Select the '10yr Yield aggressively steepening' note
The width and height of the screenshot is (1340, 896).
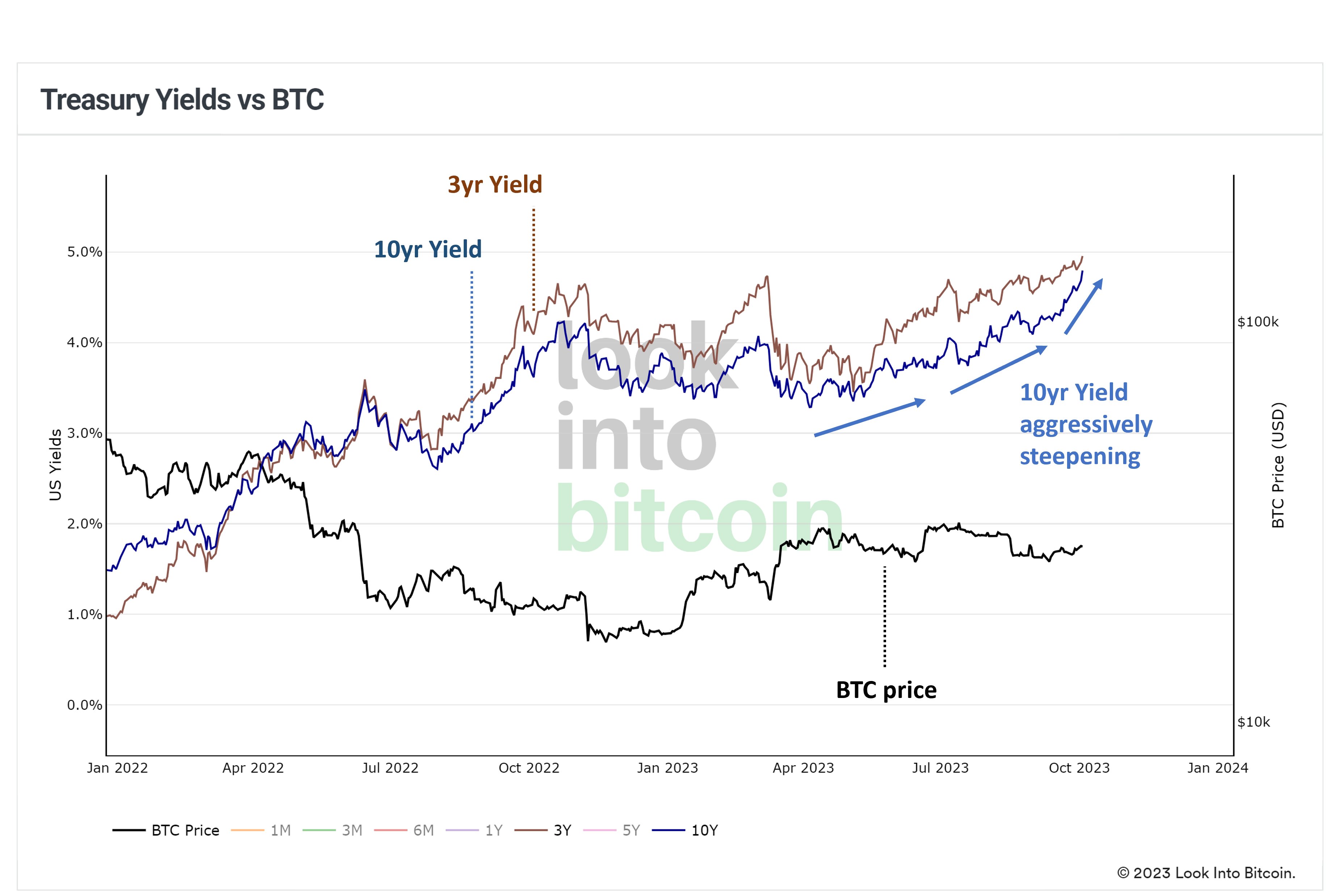tap(1085, 424)
